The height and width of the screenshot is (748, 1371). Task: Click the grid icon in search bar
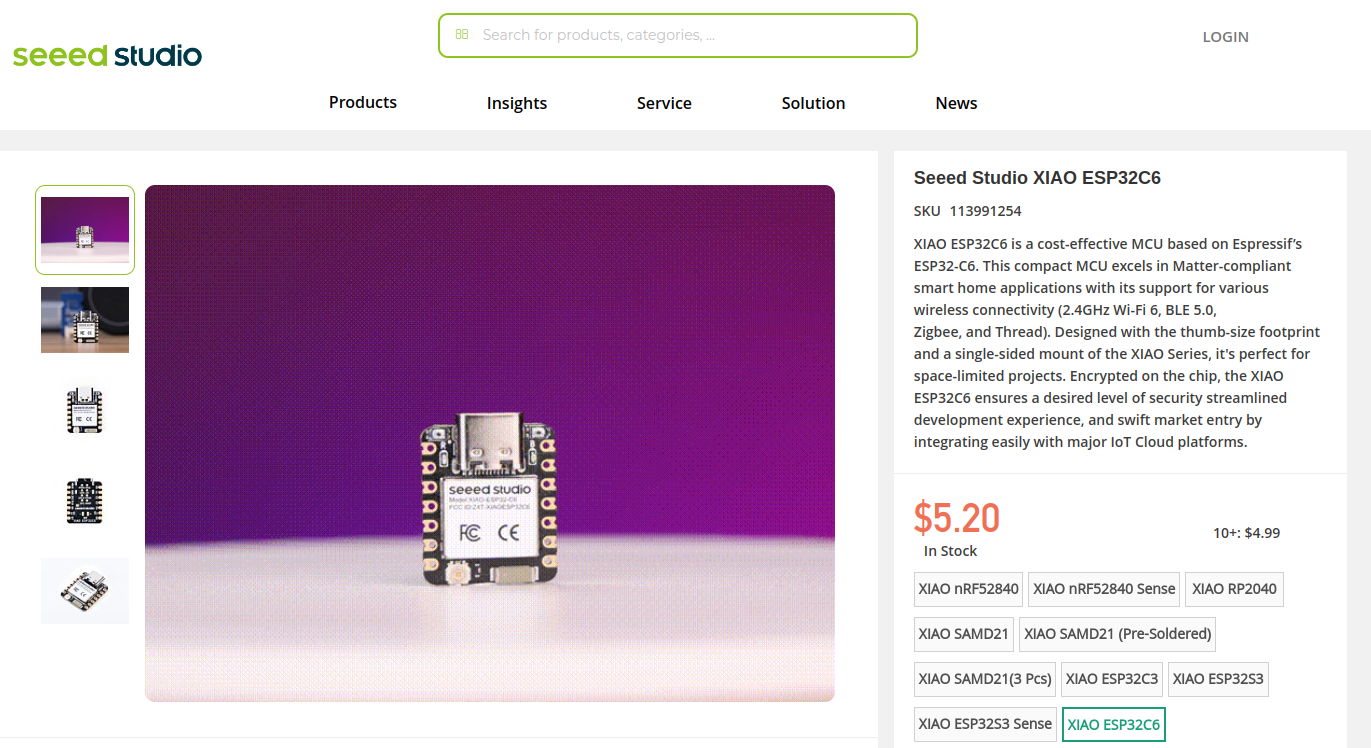click(x=462, y=34)
